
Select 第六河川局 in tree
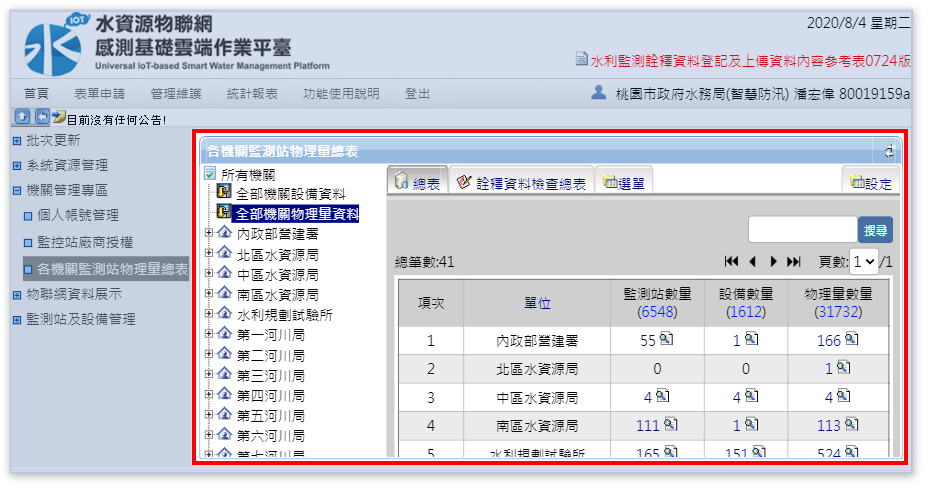click(x=271, y=436)
